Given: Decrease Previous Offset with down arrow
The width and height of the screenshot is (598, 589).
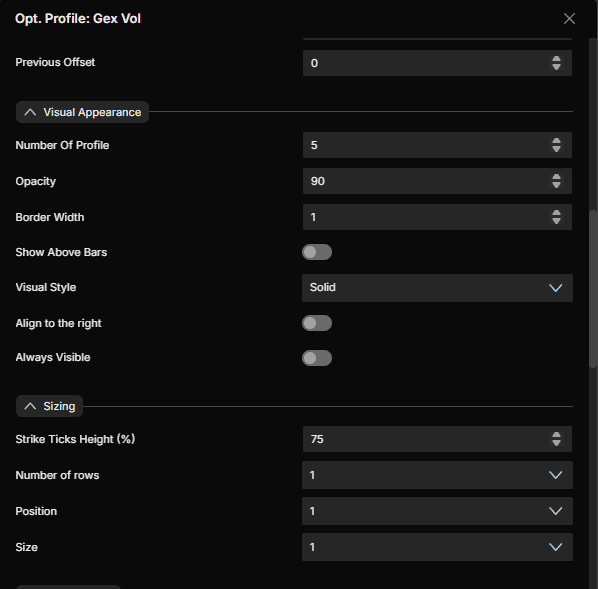Looking at the screenshot, I should [556, 67].
